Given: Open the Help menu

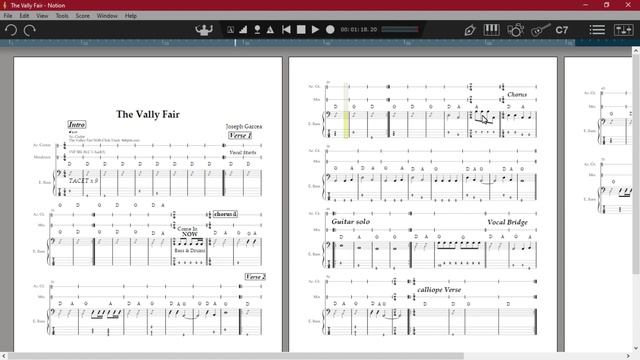Looking at the screenshot, I should (x=131, y=16).
